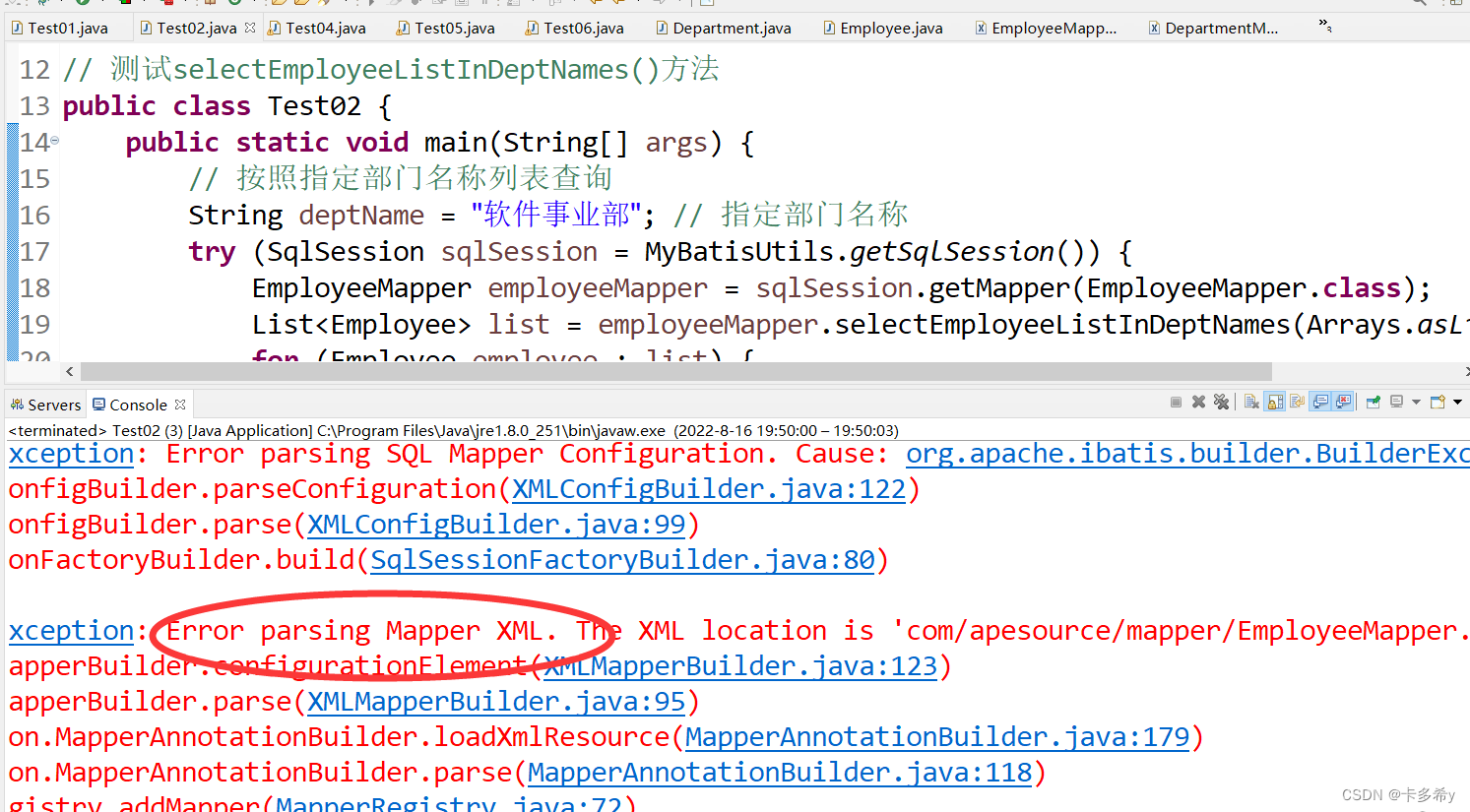The width and height of the screenshot is (1470, 812).
Task: Toggle Word Wrap in the Console toolbar
Action: pos(1297,402)
